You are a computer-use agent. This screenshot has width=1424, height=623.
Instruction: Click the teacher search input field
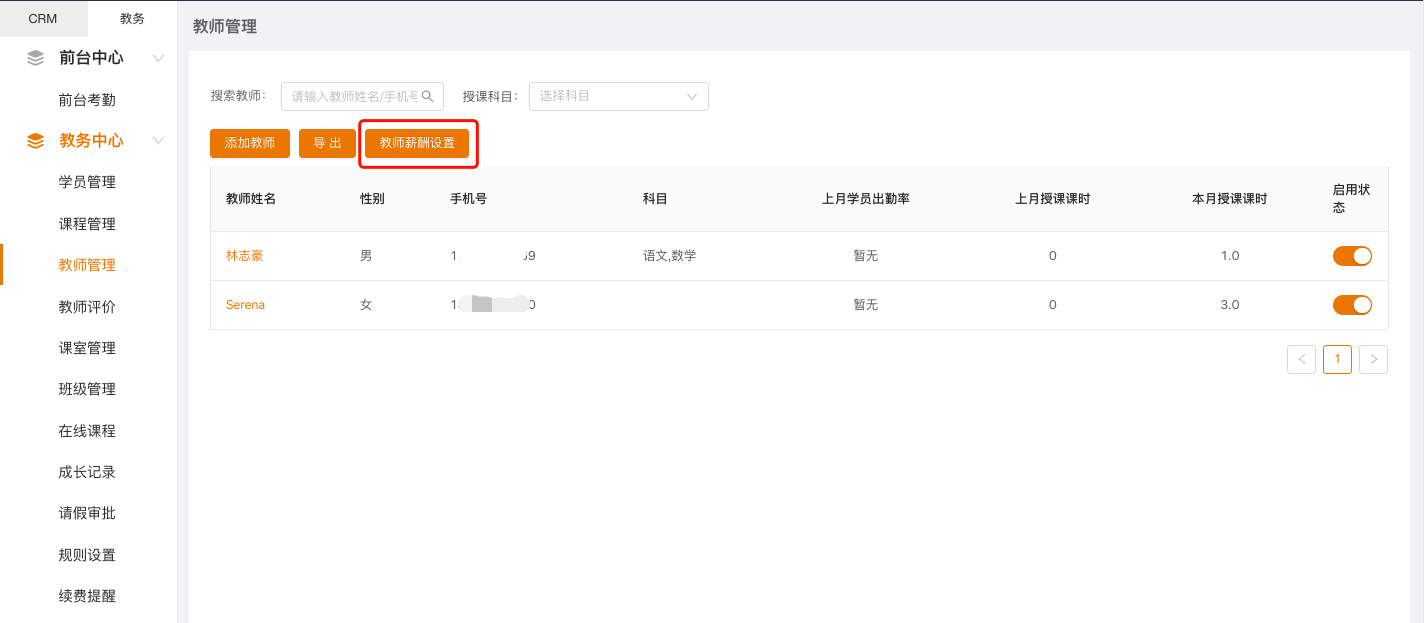pos(354,96)
